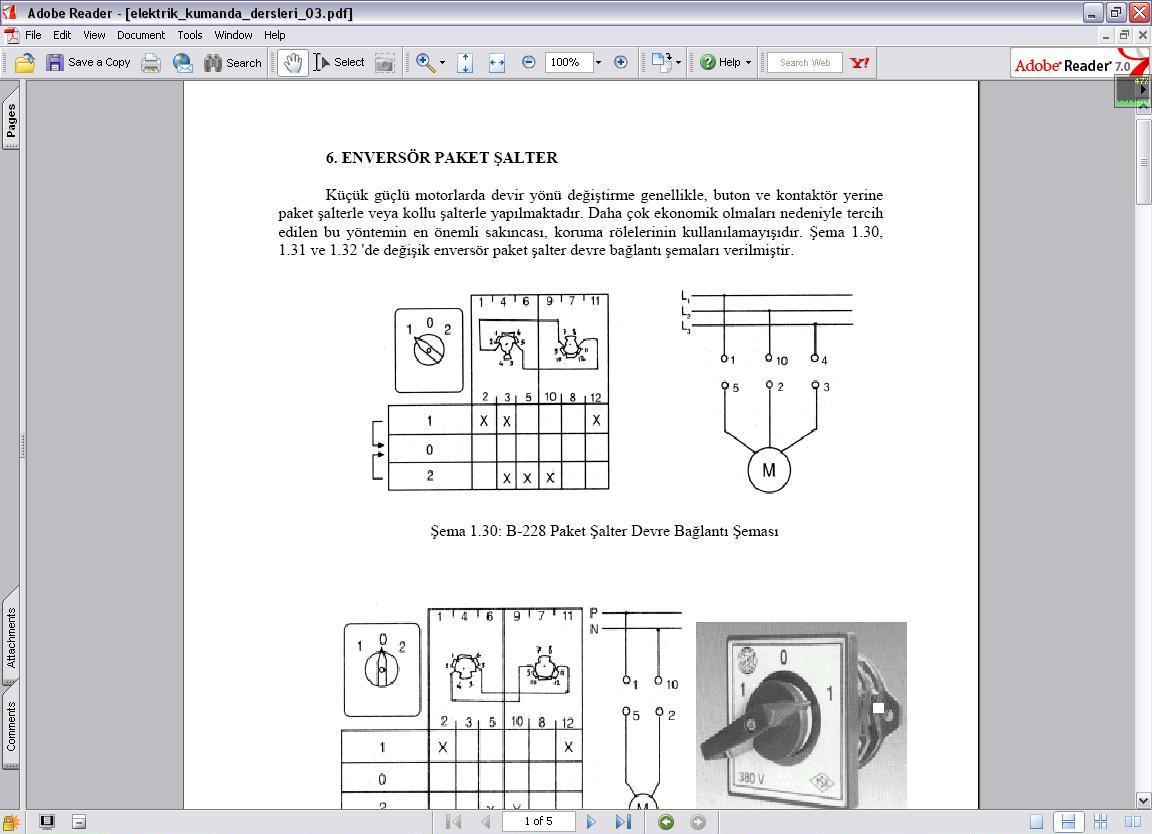Toggle Continuous page layout view
The width and height of the screenshot is (1152, 834).
[x=1068, y=821]
